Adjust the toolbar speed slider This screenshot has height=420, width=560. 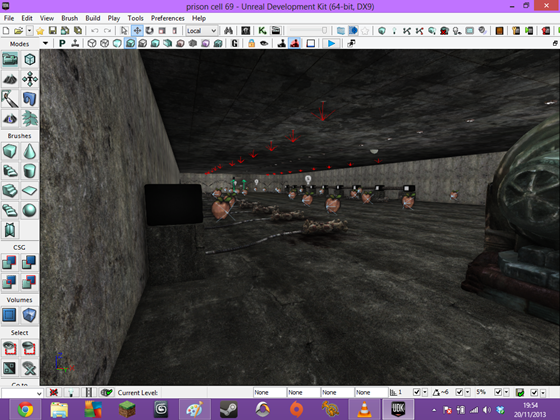(308, 31)
